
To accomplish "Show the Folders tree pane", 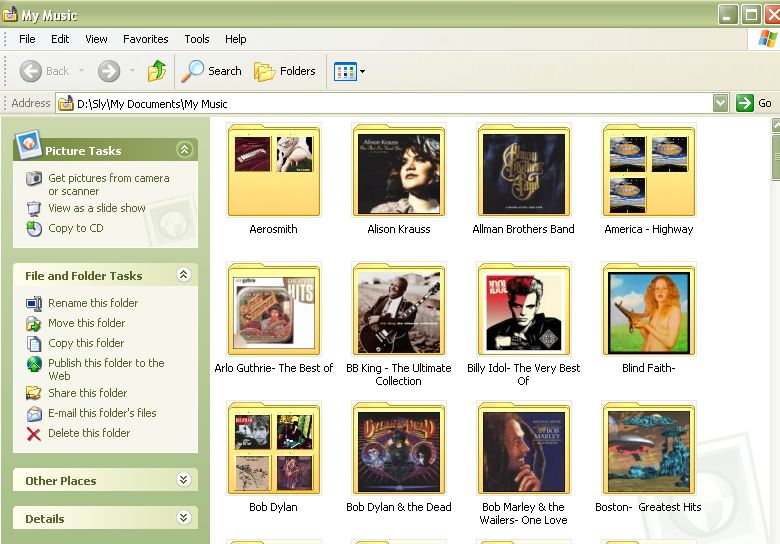I will point(285,71).
